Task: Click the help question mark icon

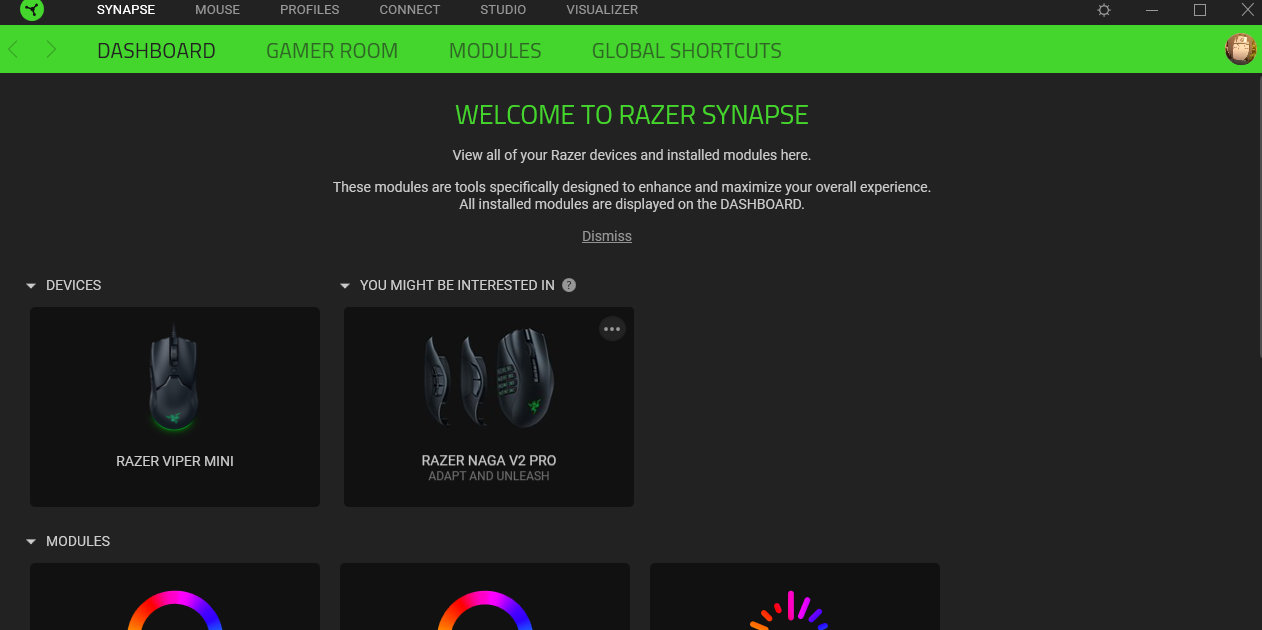Action: (x=569, y=285)
